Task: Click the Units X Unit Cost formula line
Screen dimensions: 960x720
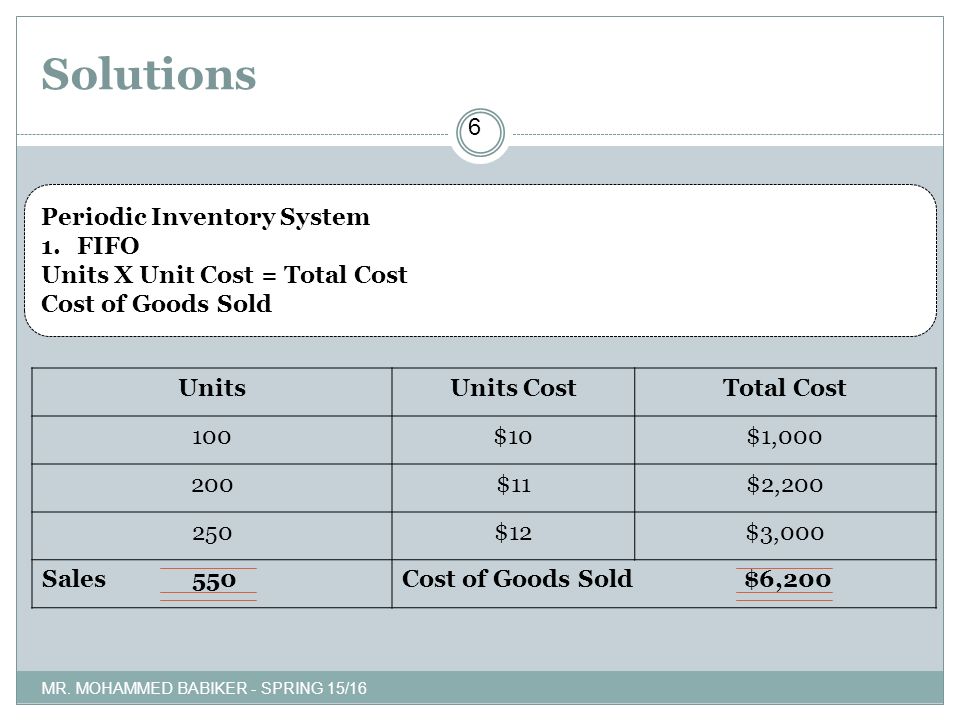Action: (x=224, y=275)
